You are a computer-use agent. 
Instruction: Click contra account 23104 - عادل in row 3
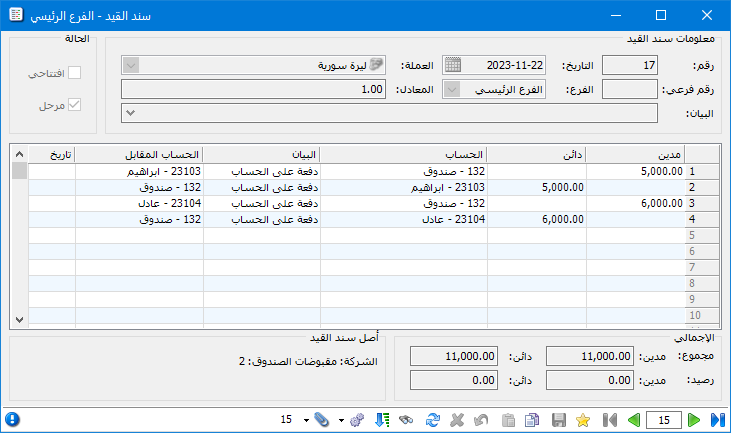point(139,203)
